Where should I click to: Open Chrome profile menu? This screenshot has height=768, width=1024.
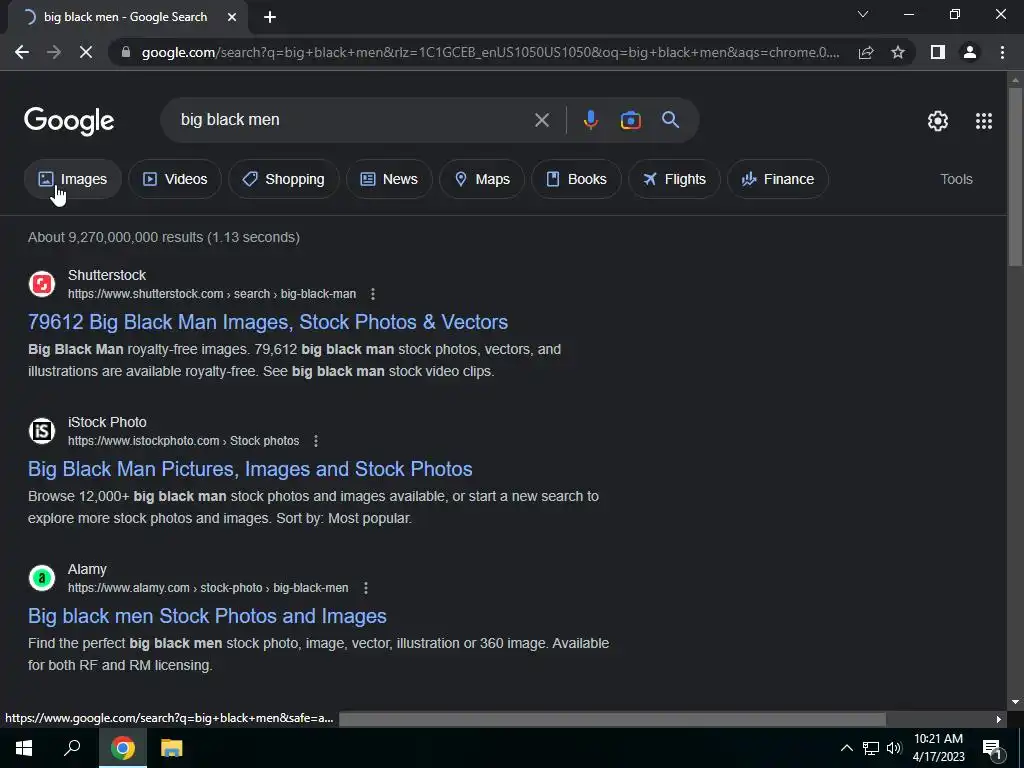click(970, 52)
